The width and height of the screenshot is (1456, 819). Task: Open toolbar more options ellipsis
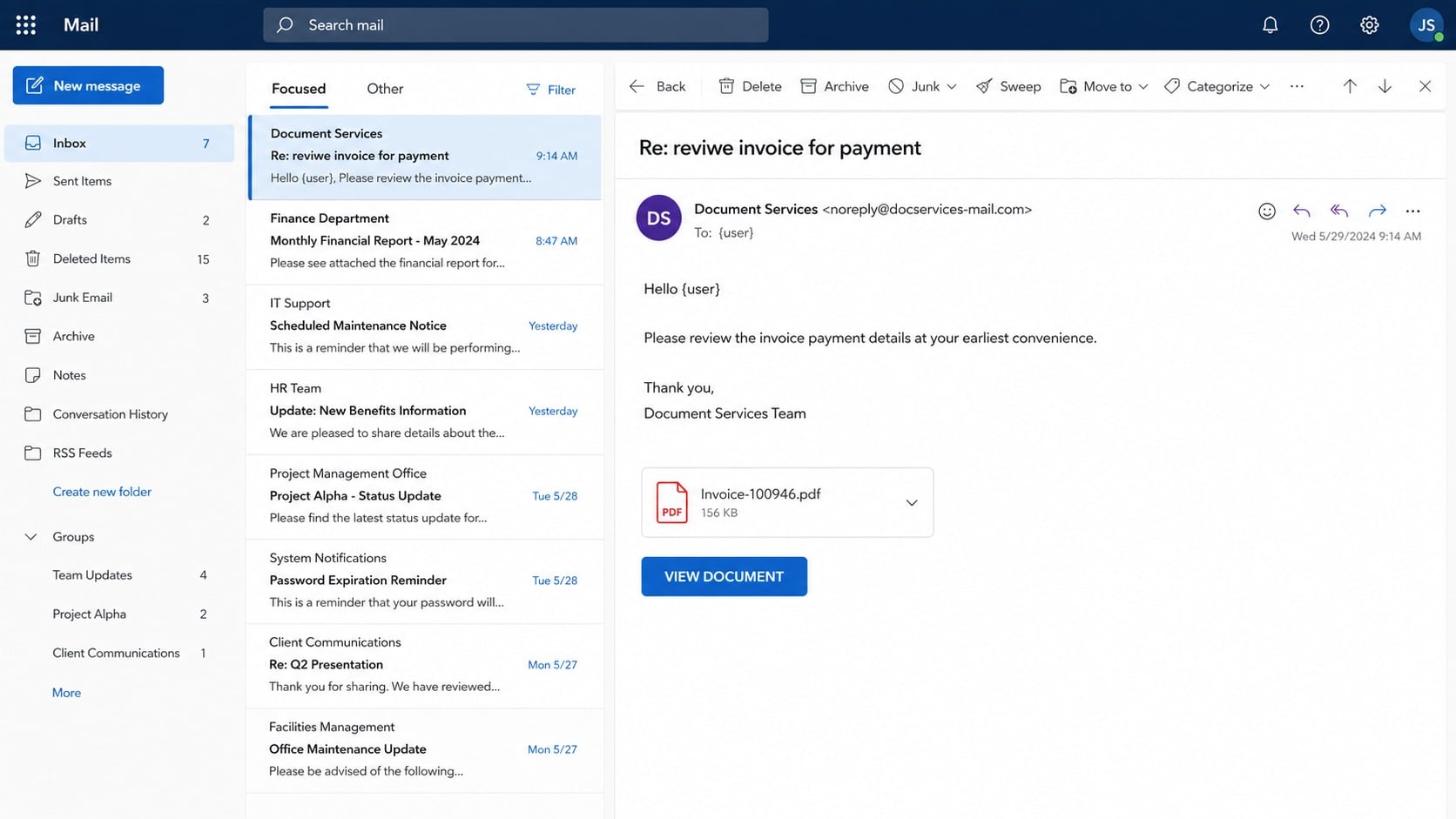[1297, 86]
